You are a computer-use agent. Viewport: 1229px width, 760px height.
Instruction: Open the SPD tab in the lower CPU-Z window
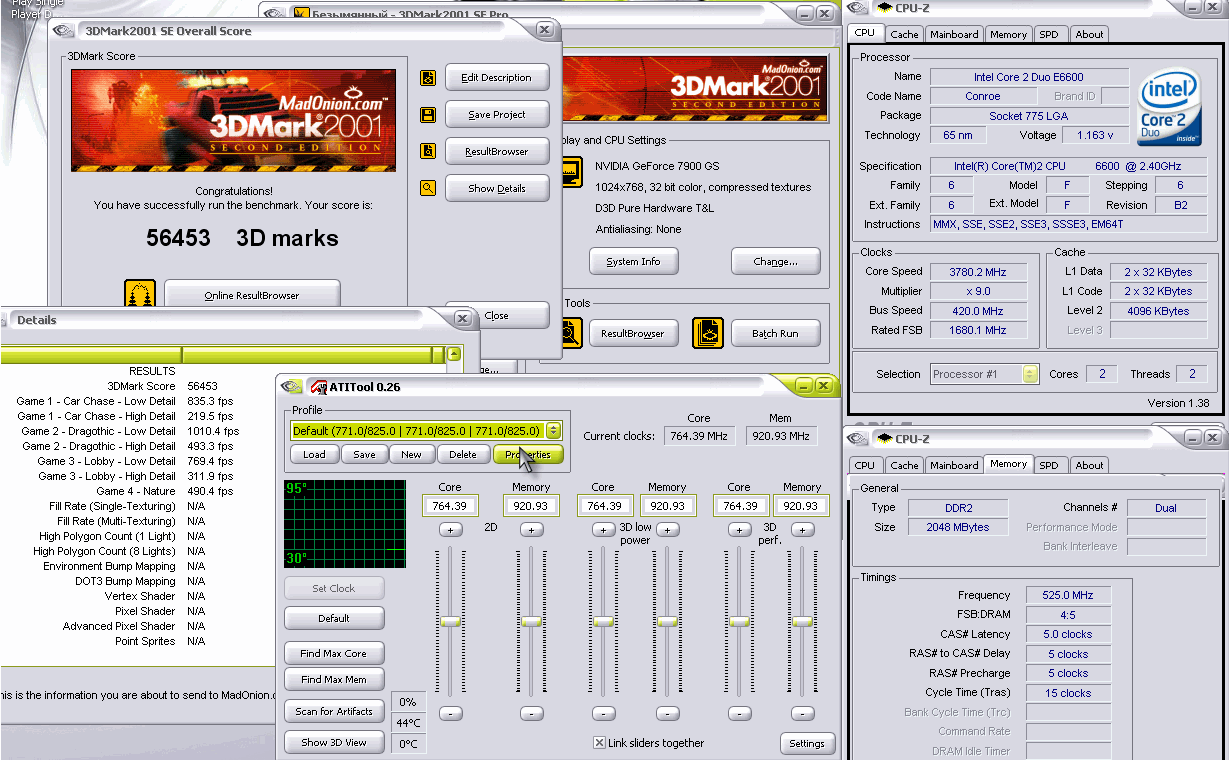click(x=1048, y=465)
